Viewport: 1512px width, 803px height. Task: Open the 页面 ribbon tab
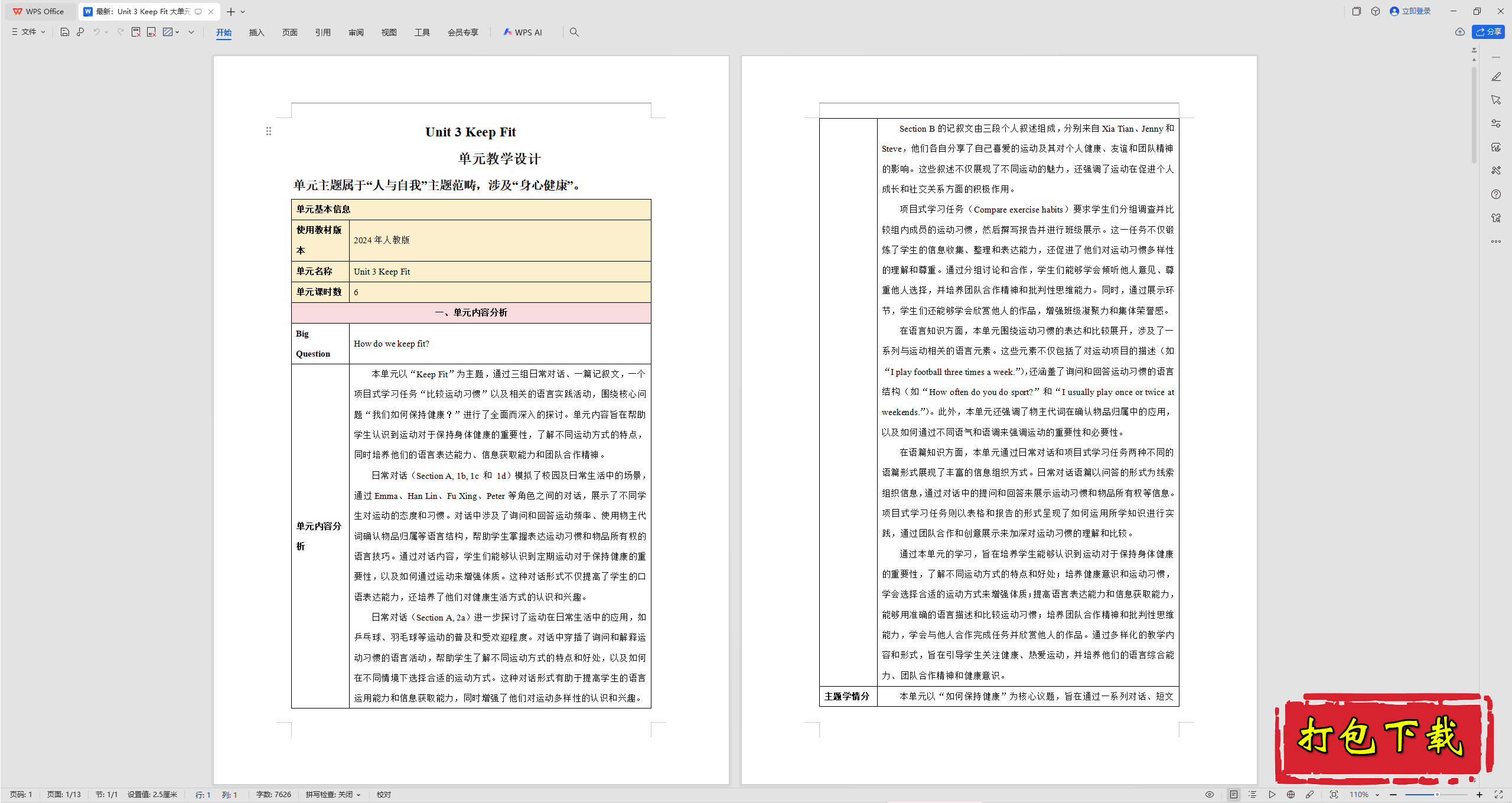point(289,32)
